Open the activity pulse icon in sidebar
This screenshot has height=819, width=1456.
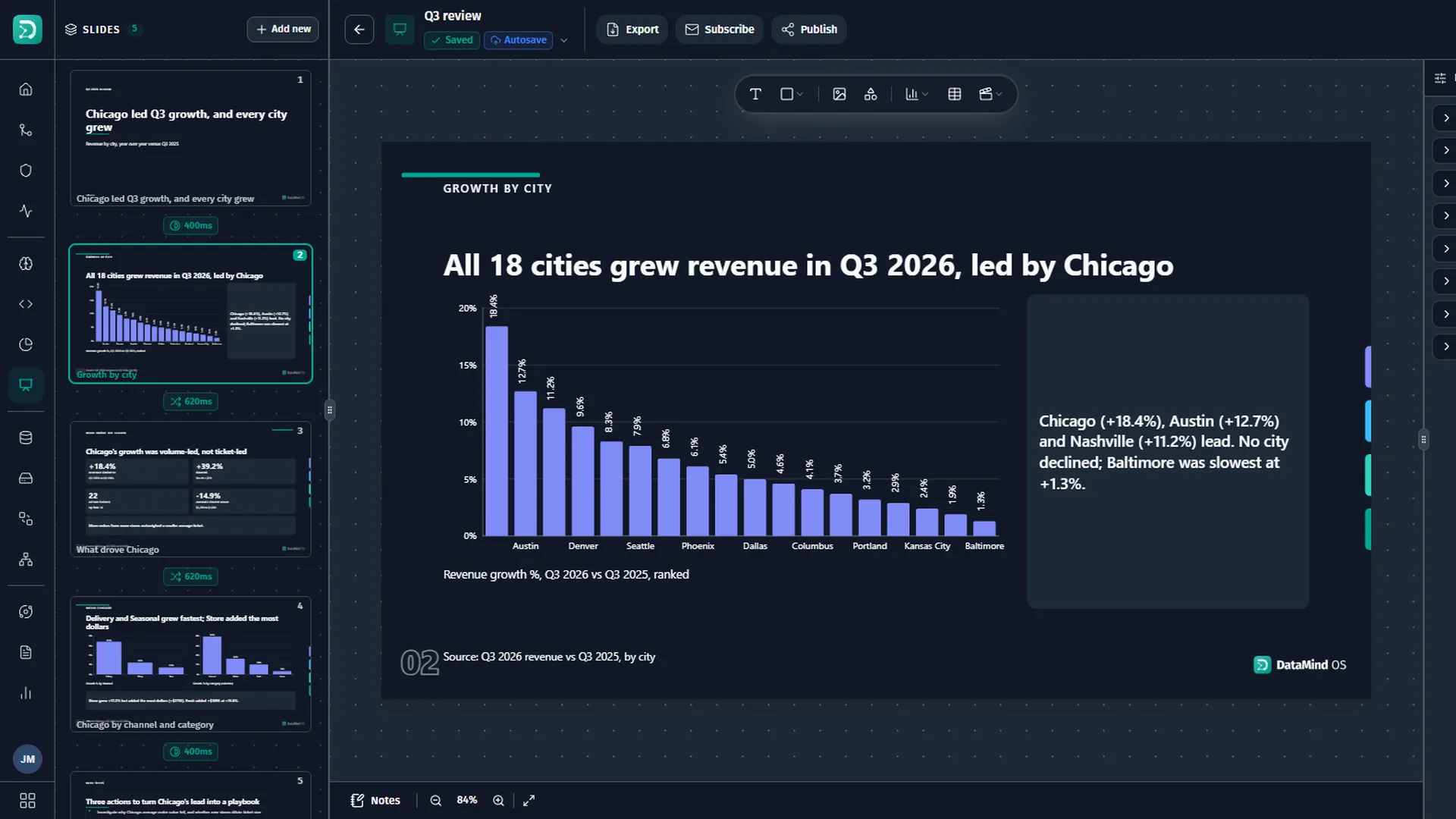pos(26,211)
